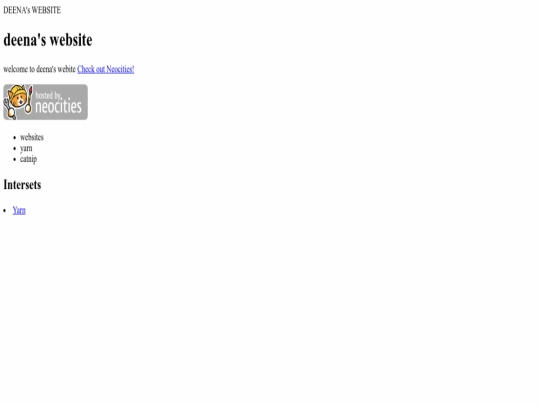Viewport: 540px width, 405px height.
Task: Click the "hosted by" text in the badge
Action: click(48, 95)
